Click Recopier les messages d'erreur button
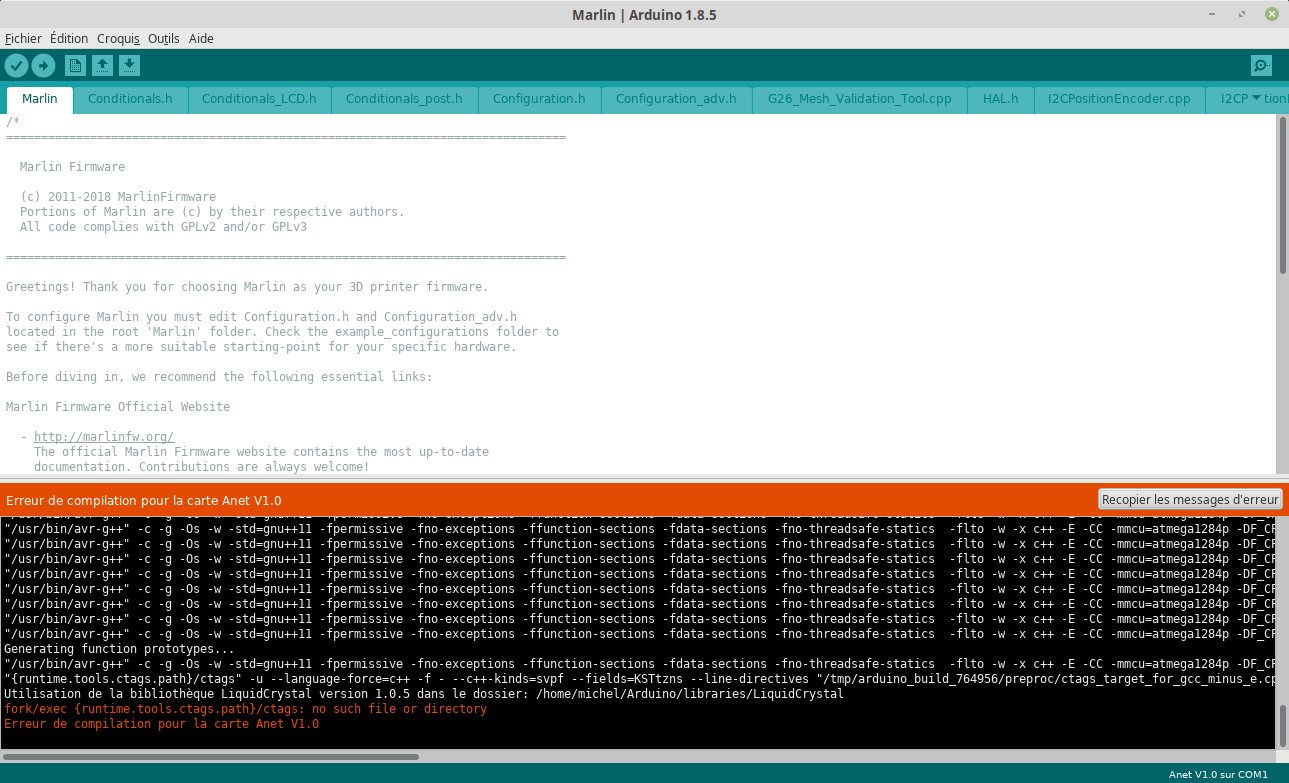 (x=1190, y=499)
